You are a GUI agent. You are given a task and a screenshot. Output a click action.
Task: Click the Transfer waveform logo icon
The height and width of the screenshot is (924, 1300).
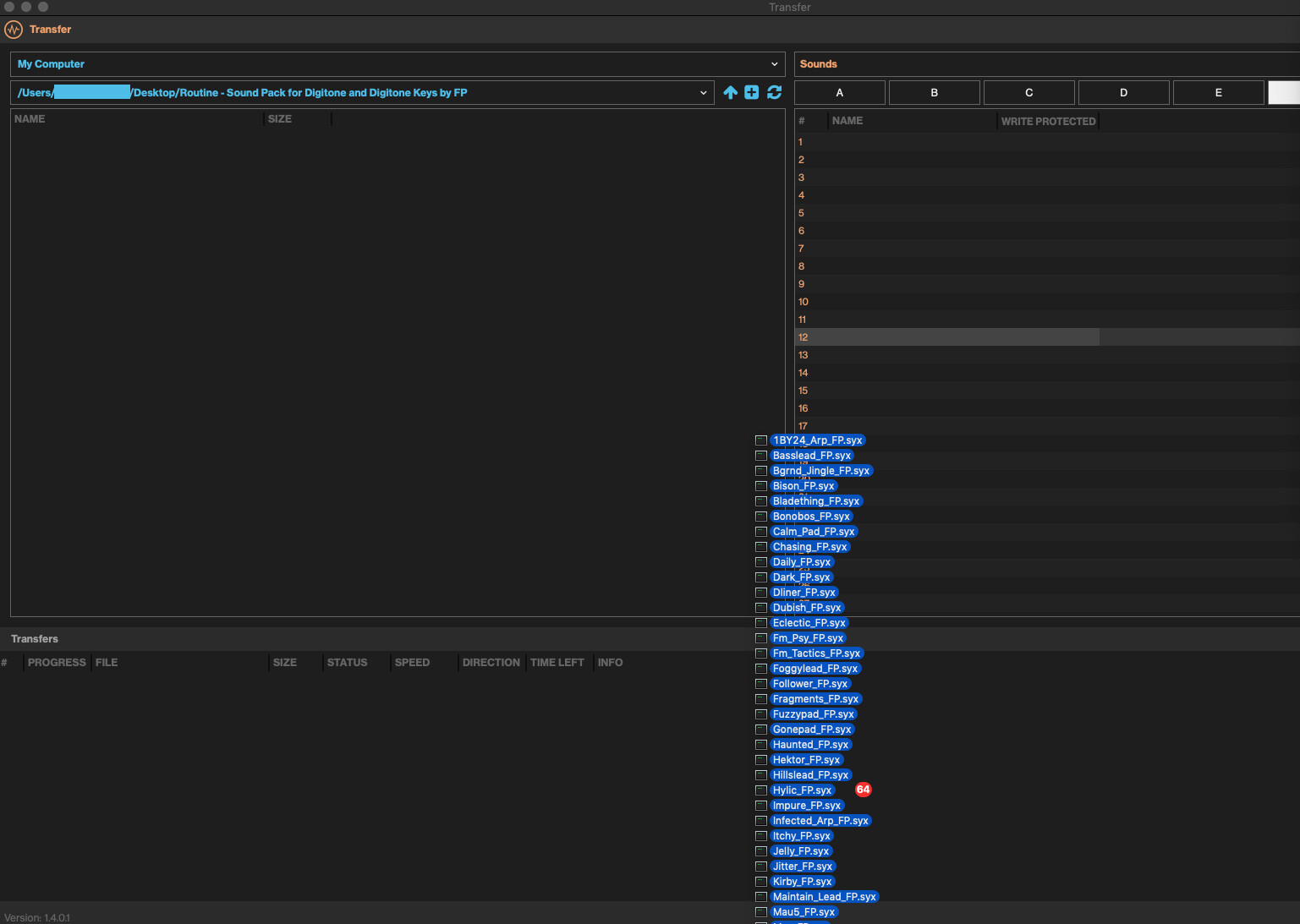point(14,30)
